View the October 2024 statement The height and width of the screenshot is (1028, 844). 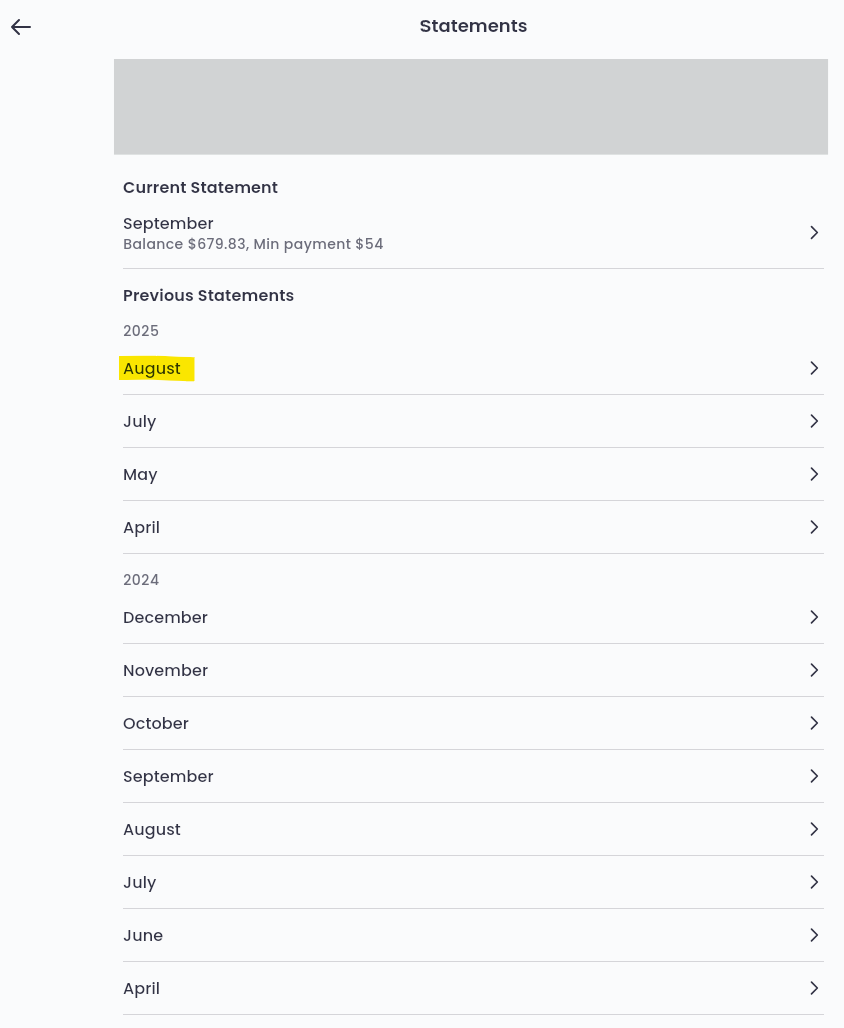tap(156, 724)
